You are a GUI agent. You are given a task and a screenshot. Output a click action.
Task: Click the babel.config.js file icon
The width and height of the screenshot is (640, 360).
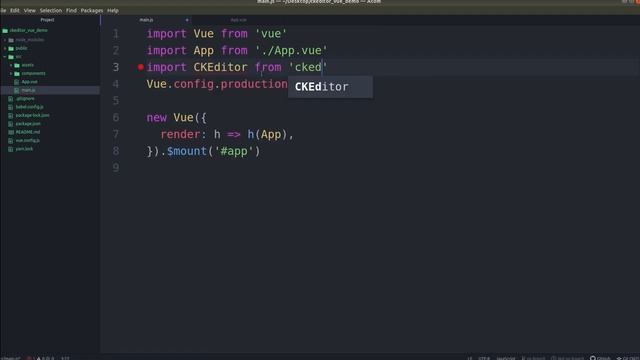11,107
